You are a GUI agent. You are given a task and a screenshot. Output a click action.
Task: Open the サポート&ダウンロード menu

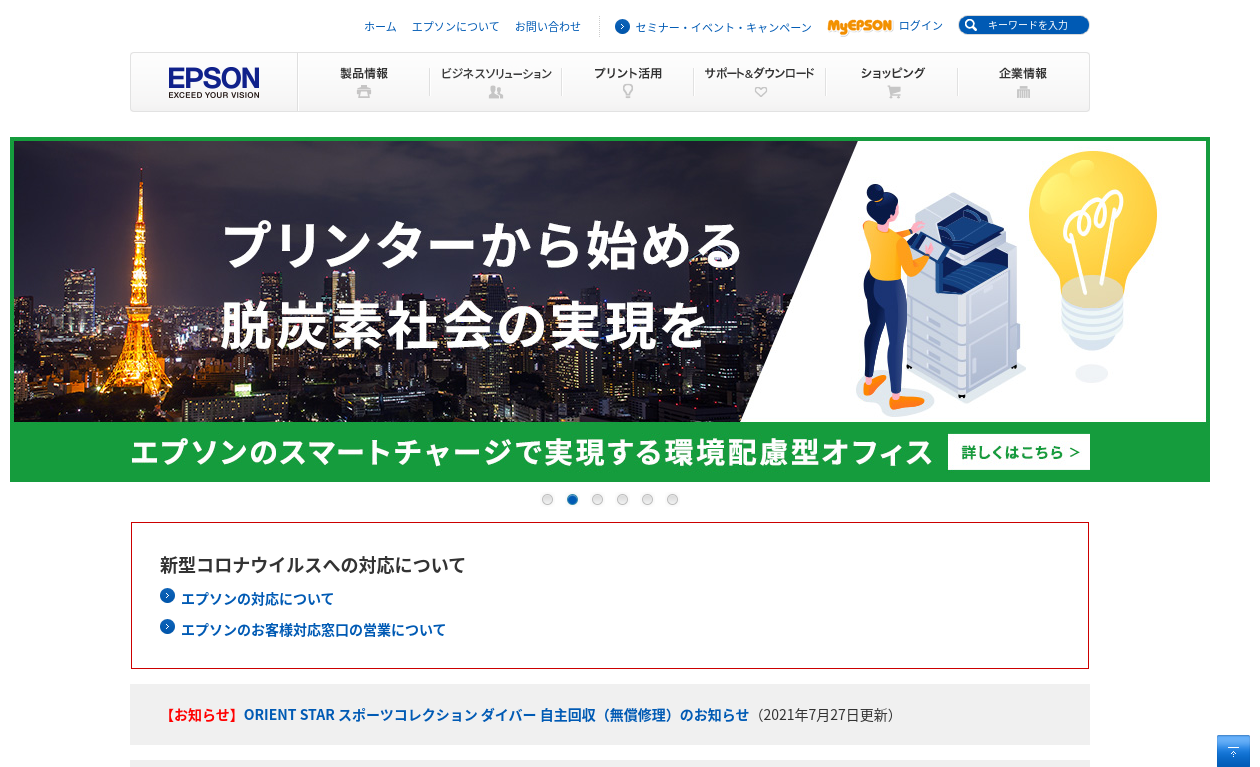760,82
